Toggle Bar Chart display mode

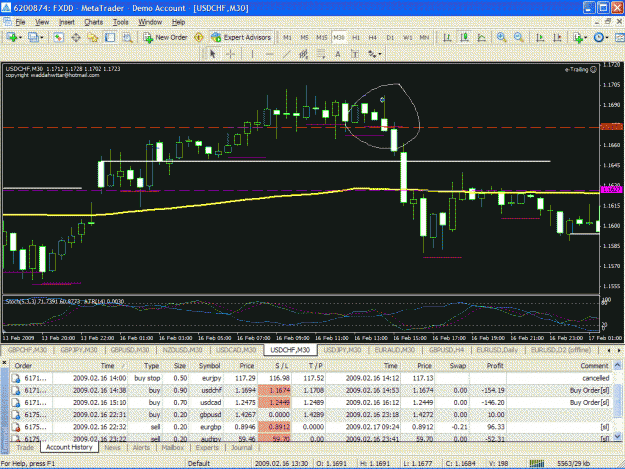(x=447, y=37)
